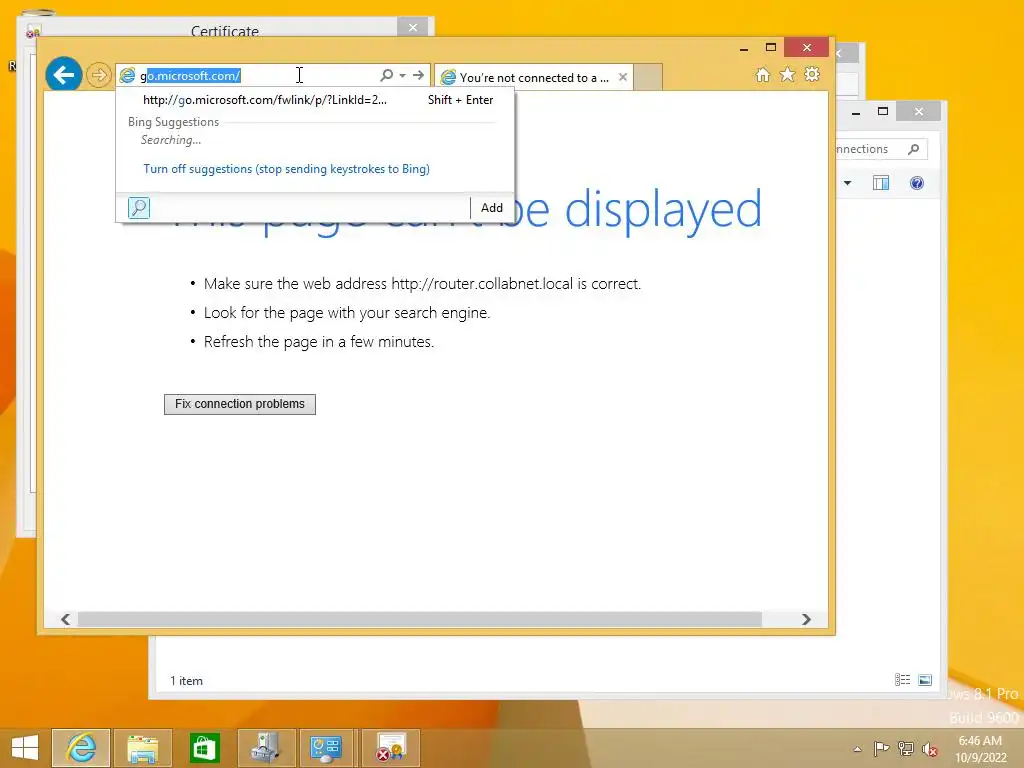This screenshot has width=1024, height=768.
Task: Close the 'You're not connected' tab
Action: pos(623,77)
